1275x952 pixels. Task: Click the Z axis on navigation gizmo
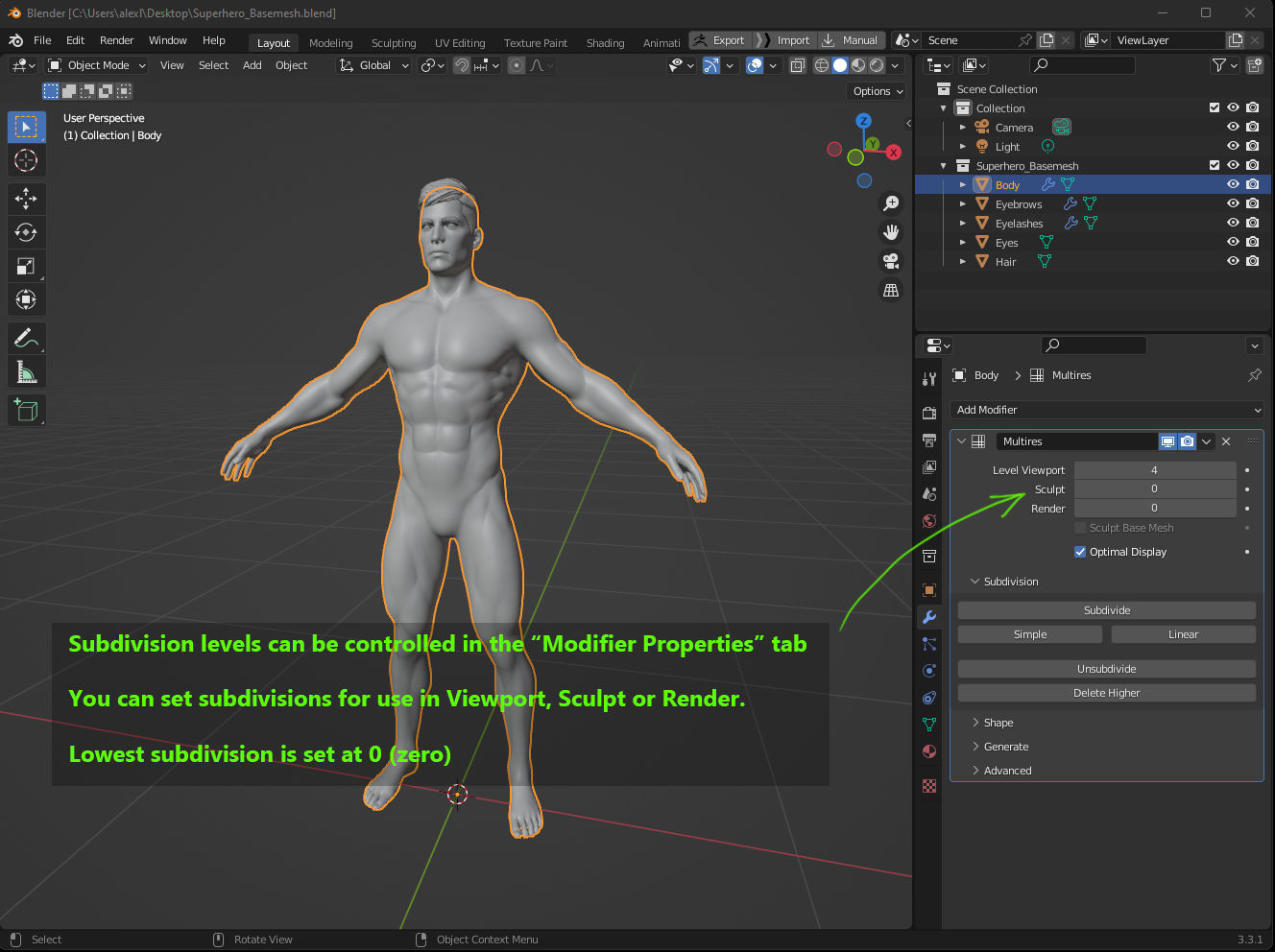(x=863, y=121)
